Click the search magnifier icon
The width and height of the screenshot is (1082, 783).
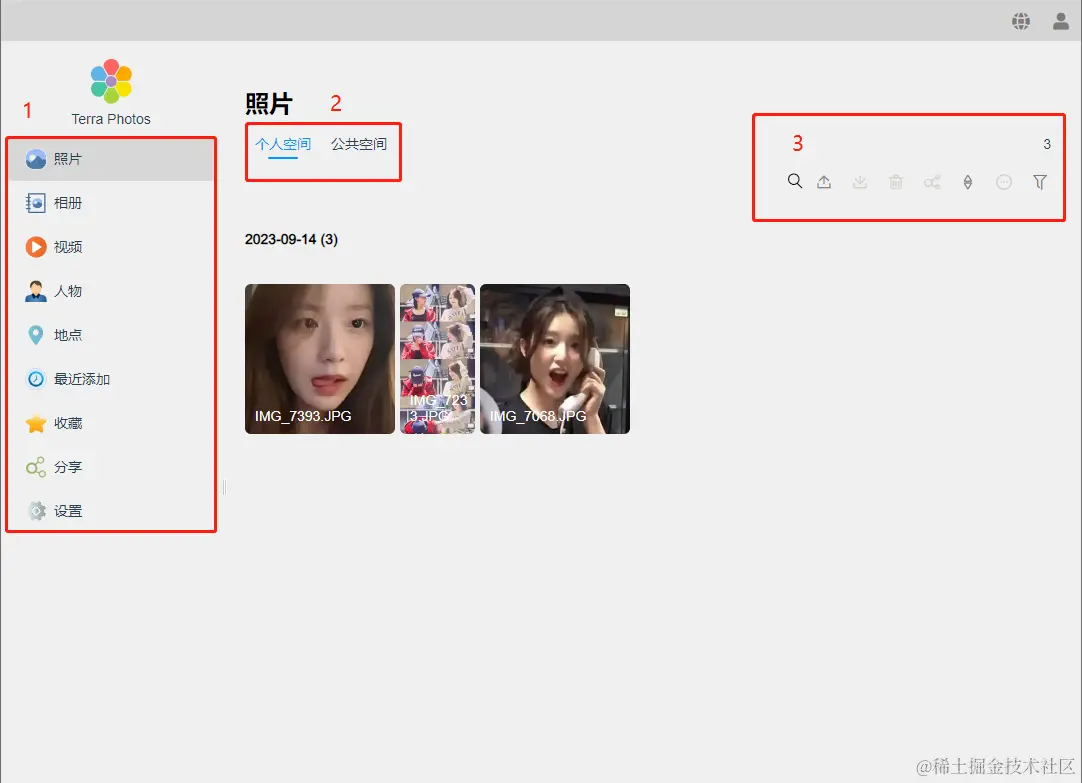pyautogui.click(x=795, y=181)
